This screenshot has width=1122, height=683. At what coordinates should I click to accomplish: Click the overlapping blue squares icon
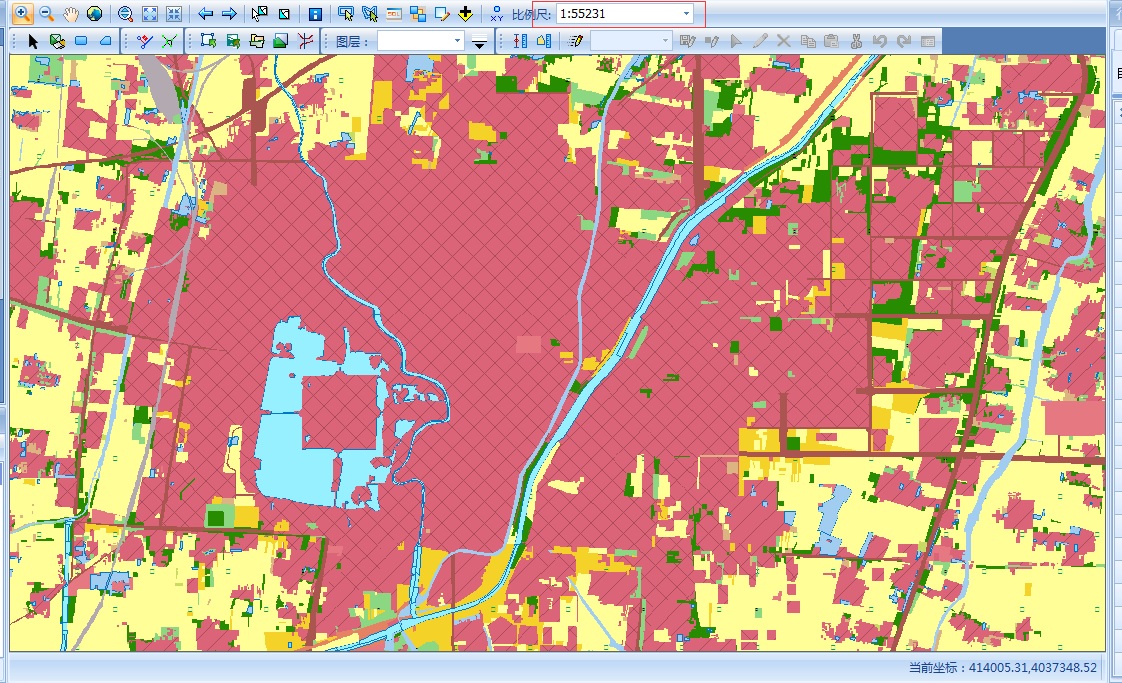(418, 13)
